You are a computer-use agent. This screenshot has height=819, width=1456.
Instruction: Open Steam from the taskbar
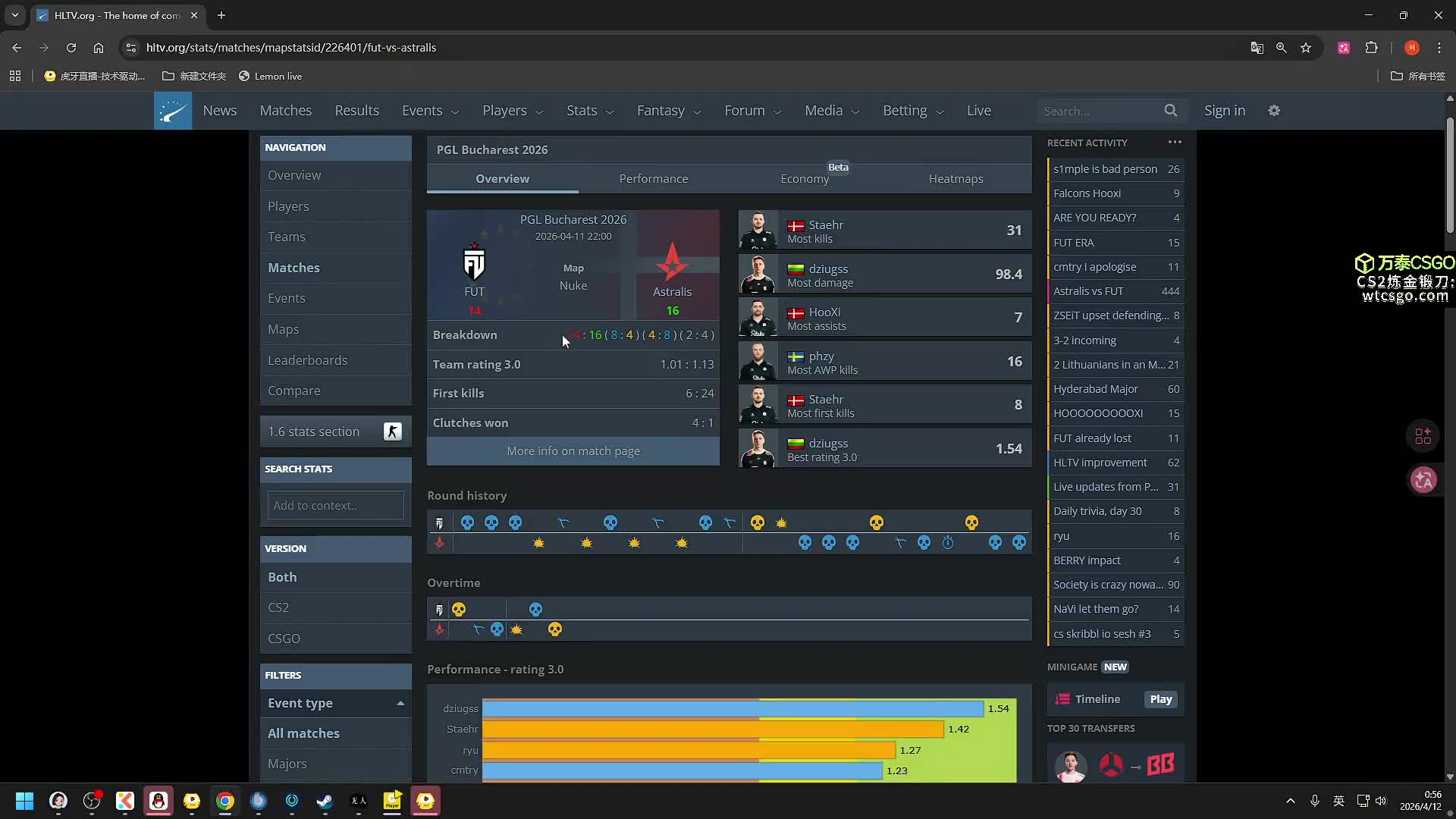coord(325,801)
